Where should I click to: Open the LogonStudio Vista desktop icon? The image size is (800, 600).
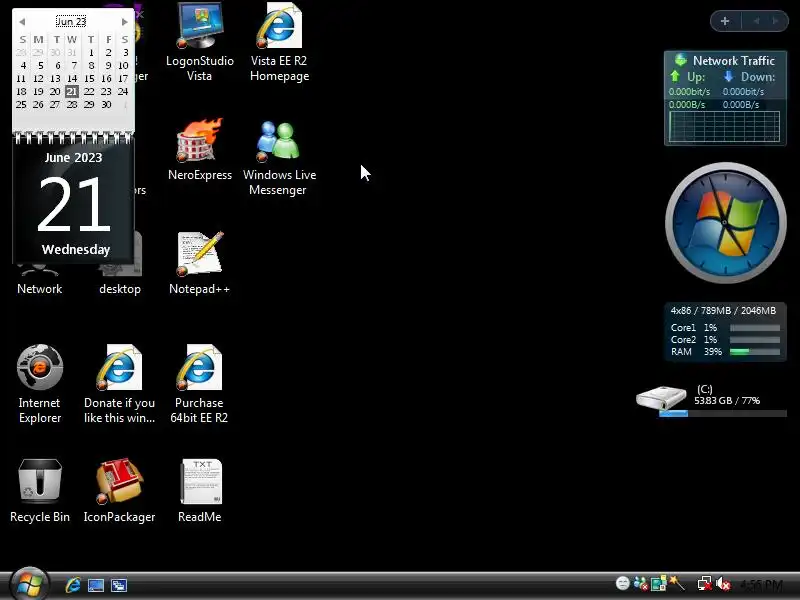199,42
